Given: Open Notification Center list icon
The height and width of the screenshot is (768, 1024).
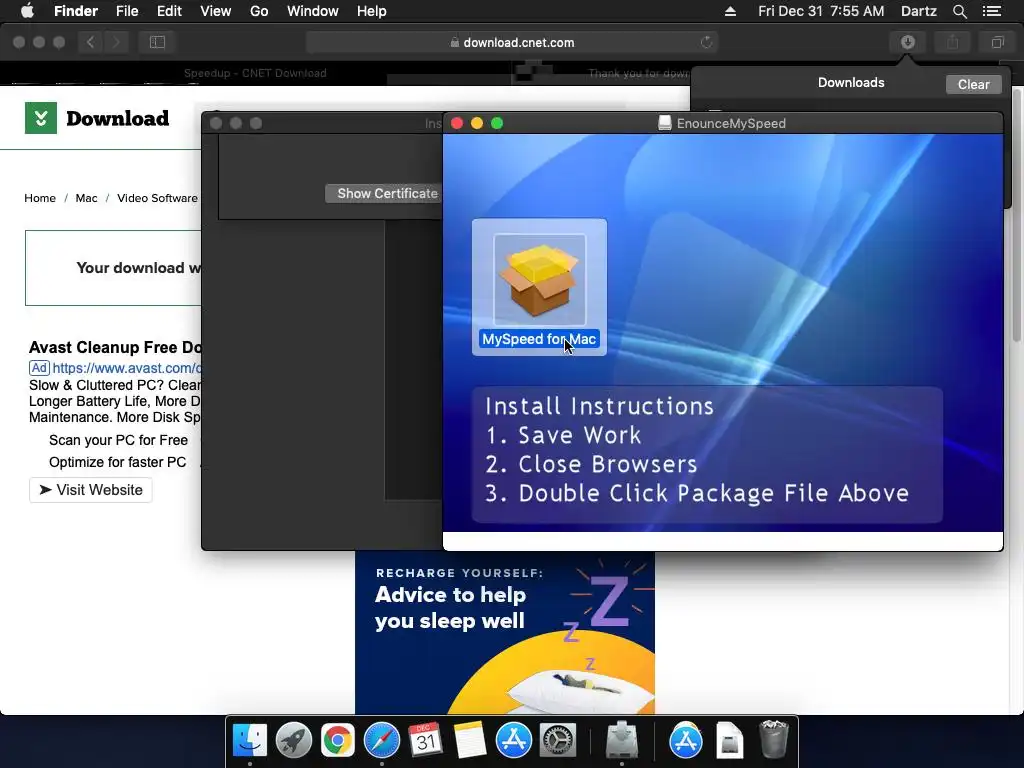Looking at the screenshot, I should click(992, 11).
